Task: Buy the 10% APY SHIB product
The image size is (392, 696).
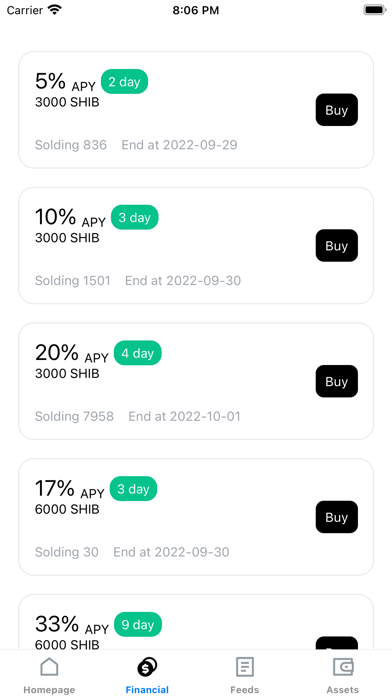Action: pos(337,245)
